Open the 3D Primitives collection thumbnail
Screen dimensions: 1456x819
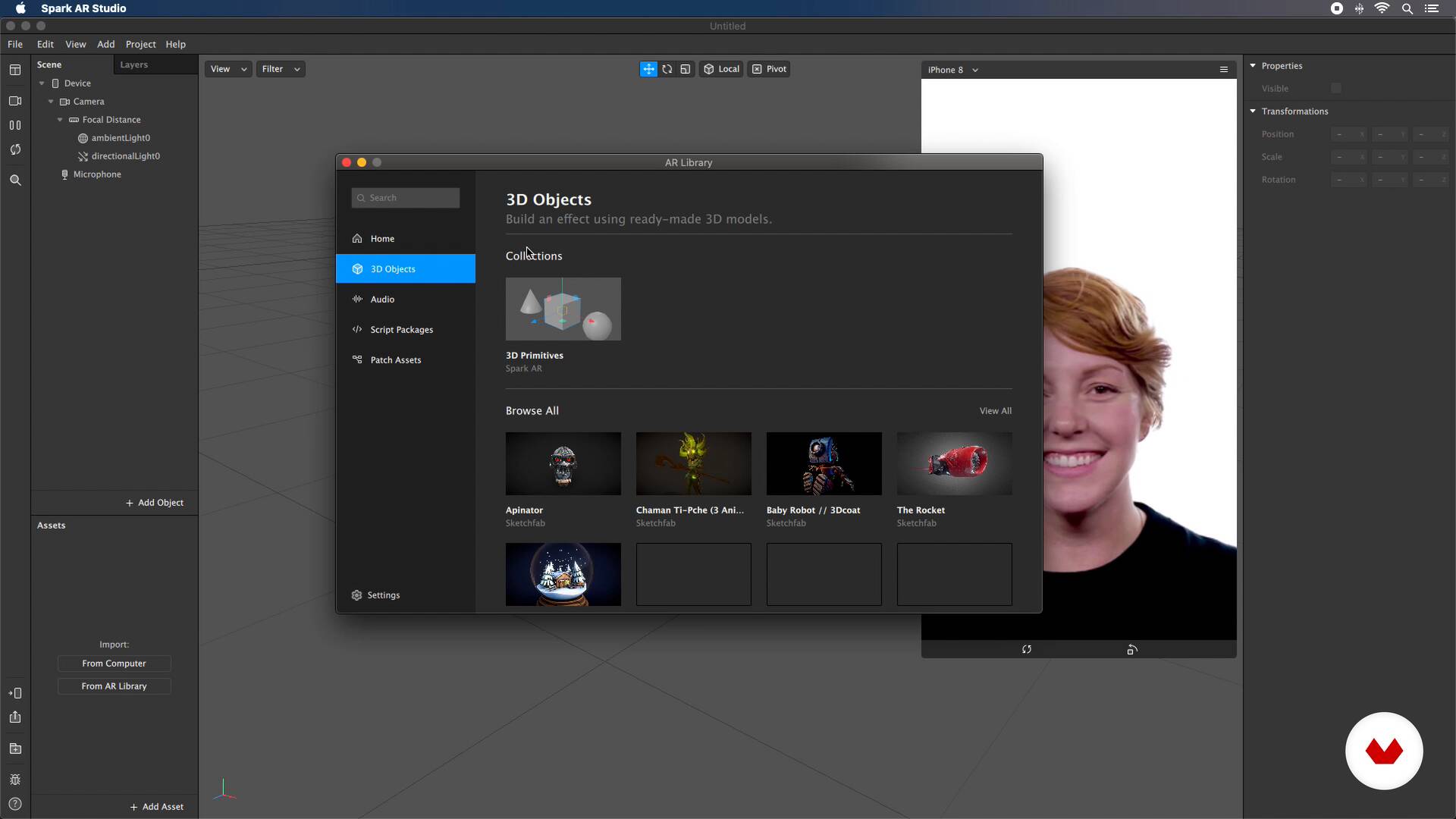click(563, 309)
